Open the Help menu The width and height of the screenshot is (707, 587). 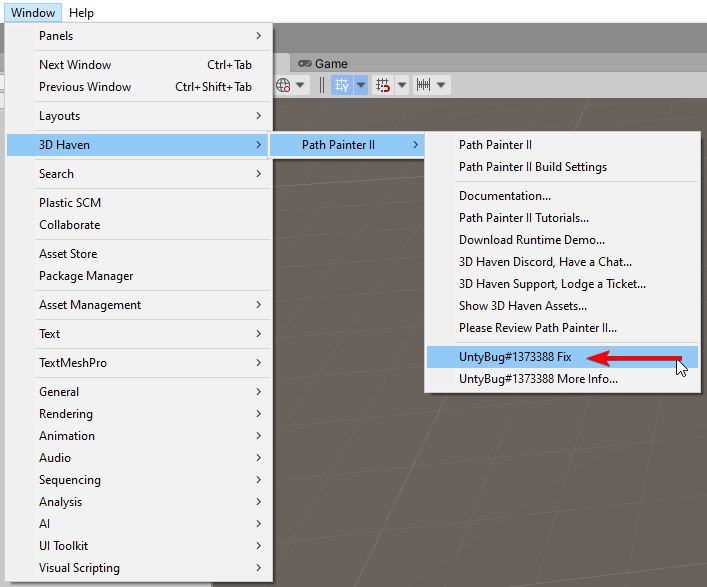[81, 13]
